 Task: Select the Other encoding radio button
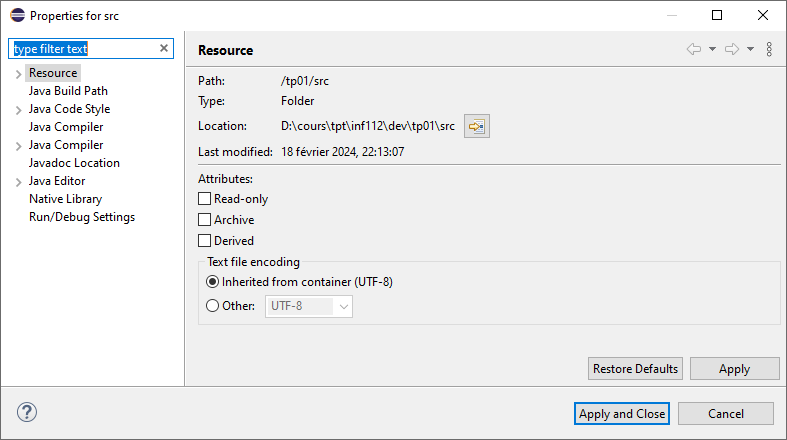pyautogui.click(x=212, y=306)
